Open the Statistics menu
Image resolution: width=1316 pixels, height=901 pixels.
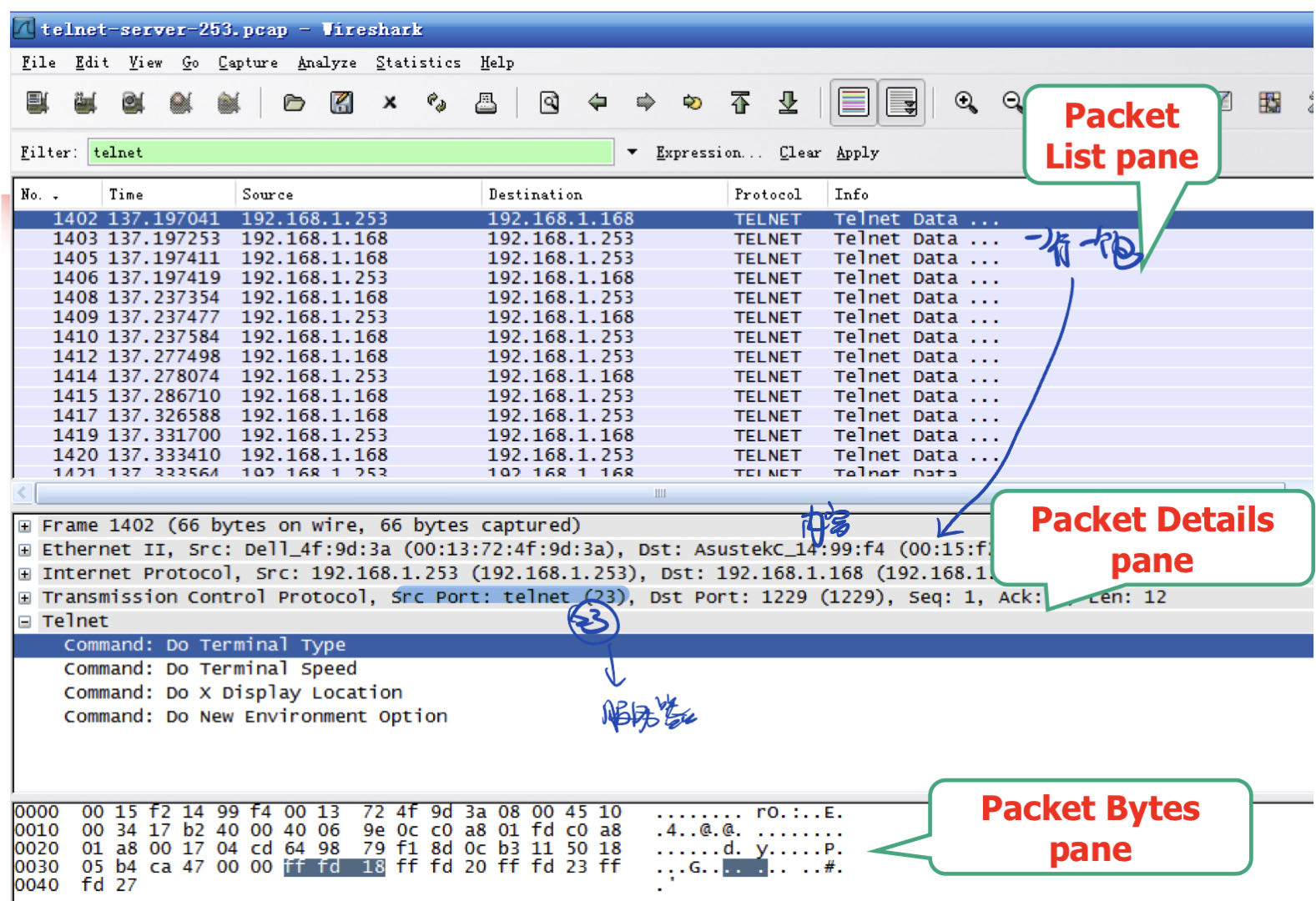[x=418, y=63]
